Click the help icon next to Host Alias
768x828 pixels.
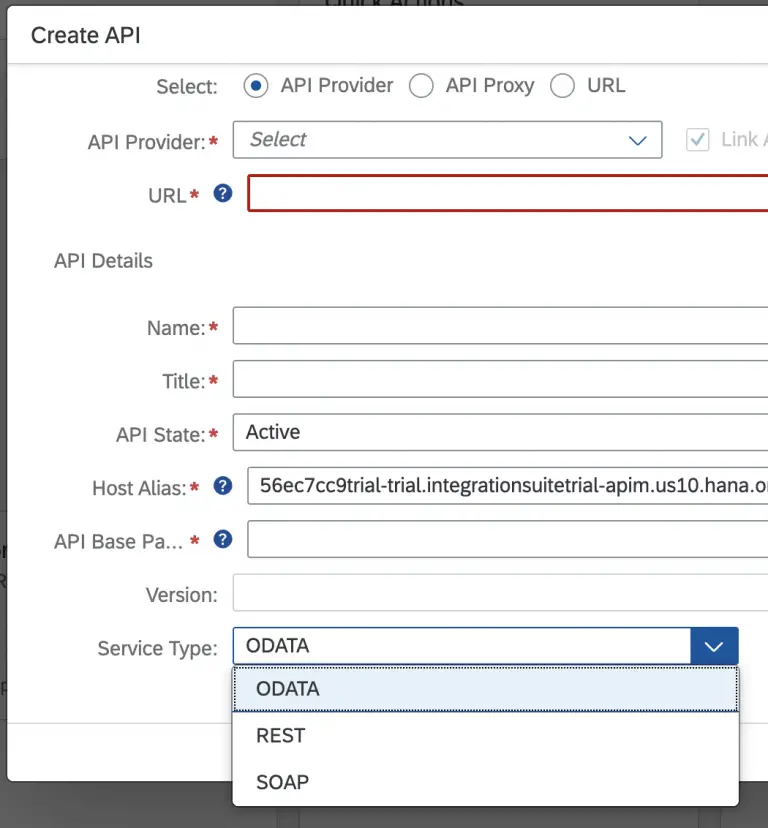[x=221, y=488]
